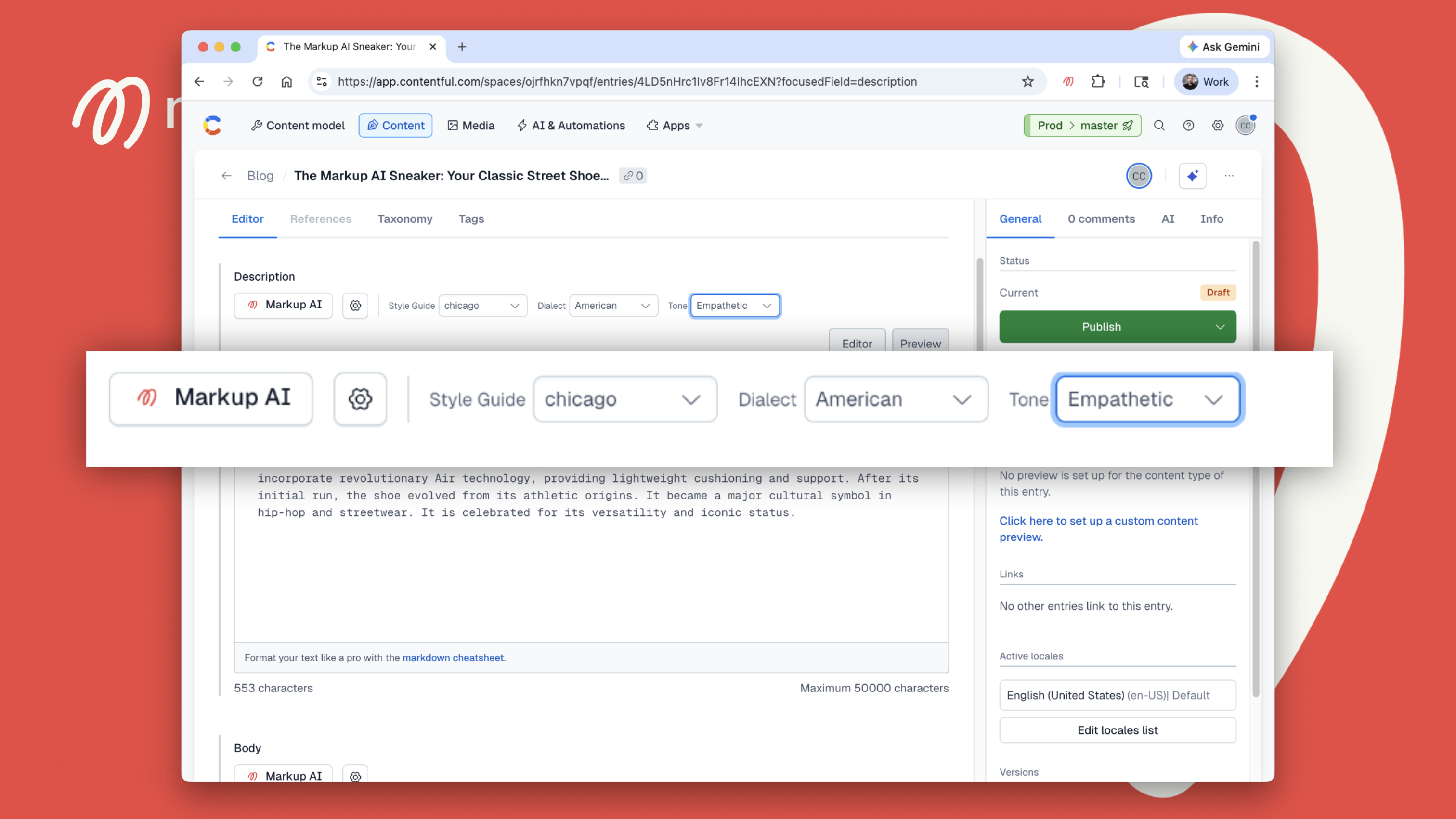The width and height of the screenshot is (1456, 819).
Task: Open the 0 comments sidebar tab
Action: [x=1101, y=218]
